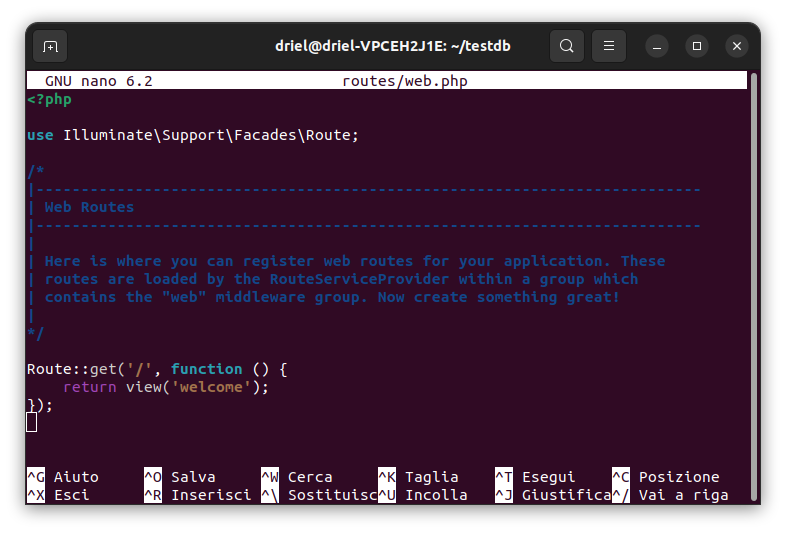Image resolution: width=786 pixels, height=533 pixels.
Task: Click the ^W Cerca search shortcut
Action: point(297,477)
